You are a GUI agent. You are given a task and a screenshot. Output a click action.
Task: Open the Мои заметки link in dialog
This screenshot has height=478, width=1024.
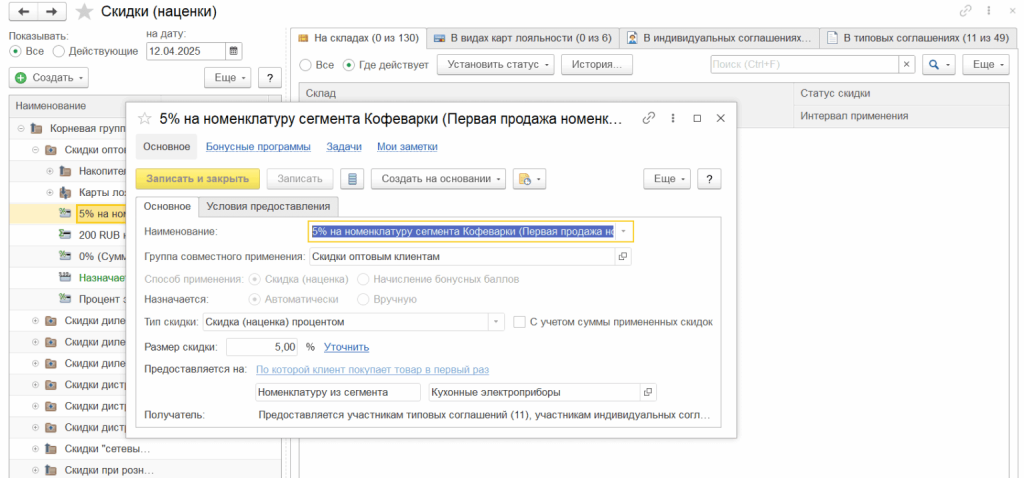408,147
